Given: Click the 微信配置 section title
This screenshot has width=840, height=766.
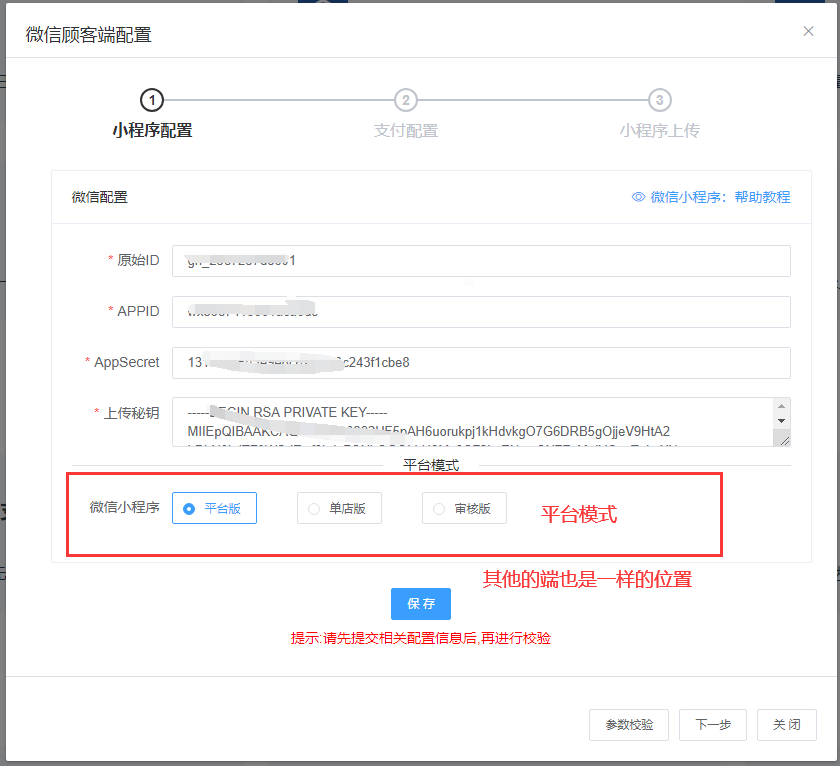Looking at the screenshot, I should tap(100, 197).
